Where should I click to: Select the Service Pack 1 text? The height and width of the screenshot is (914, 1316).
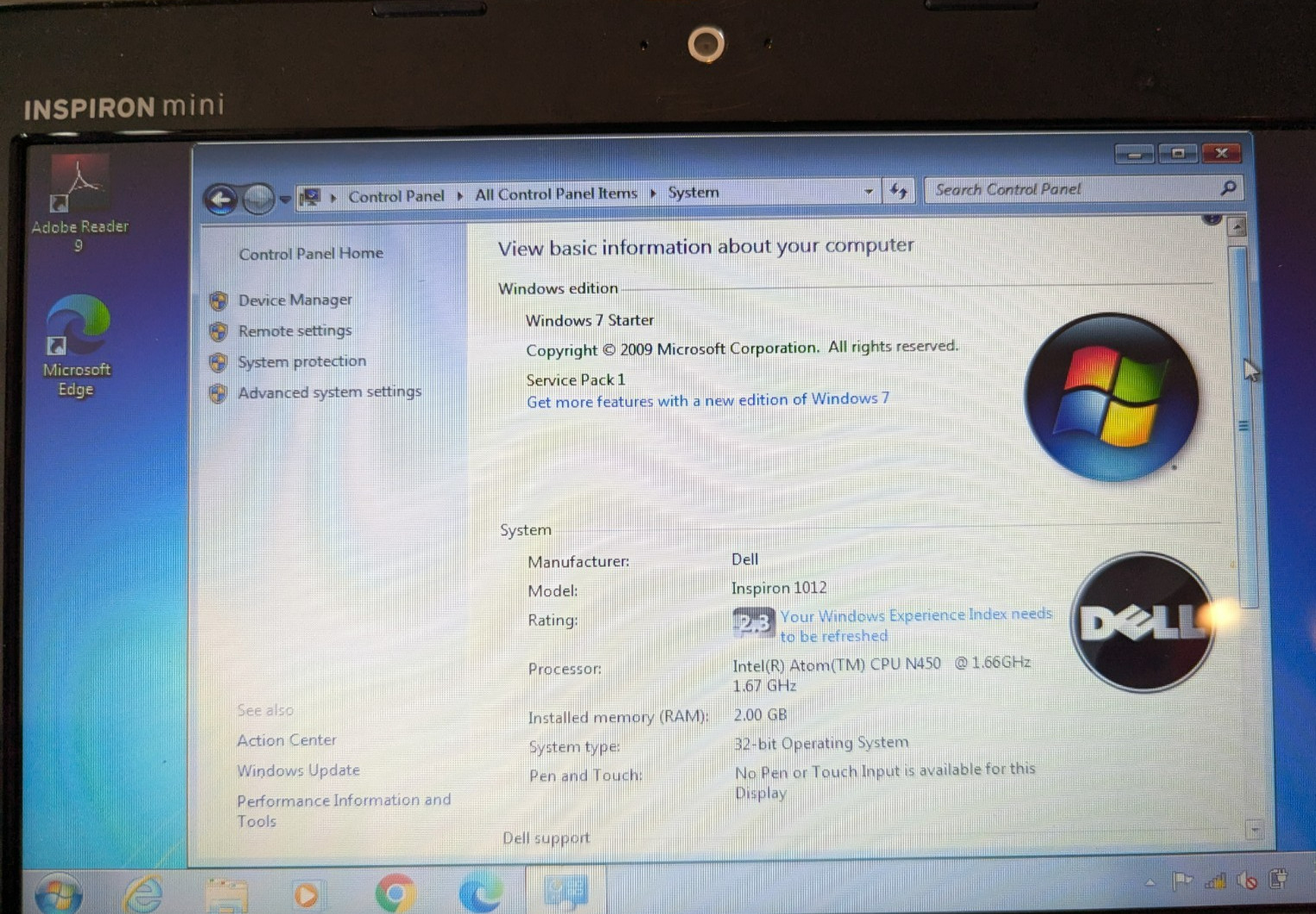click(575, 380)
